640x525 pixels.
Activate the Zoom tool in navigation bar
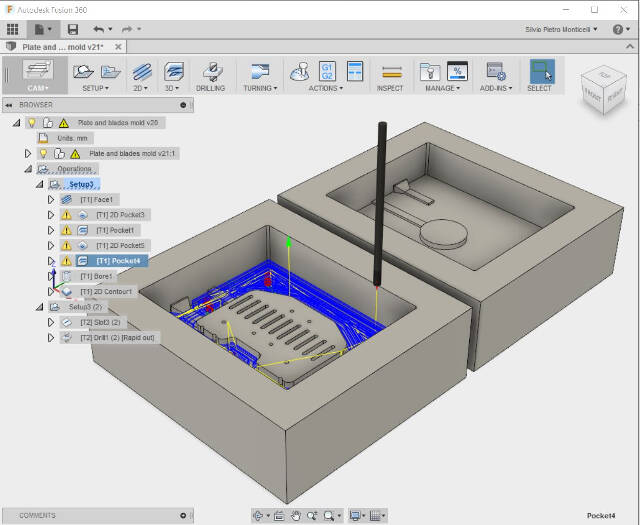click(x=312, y=516)
